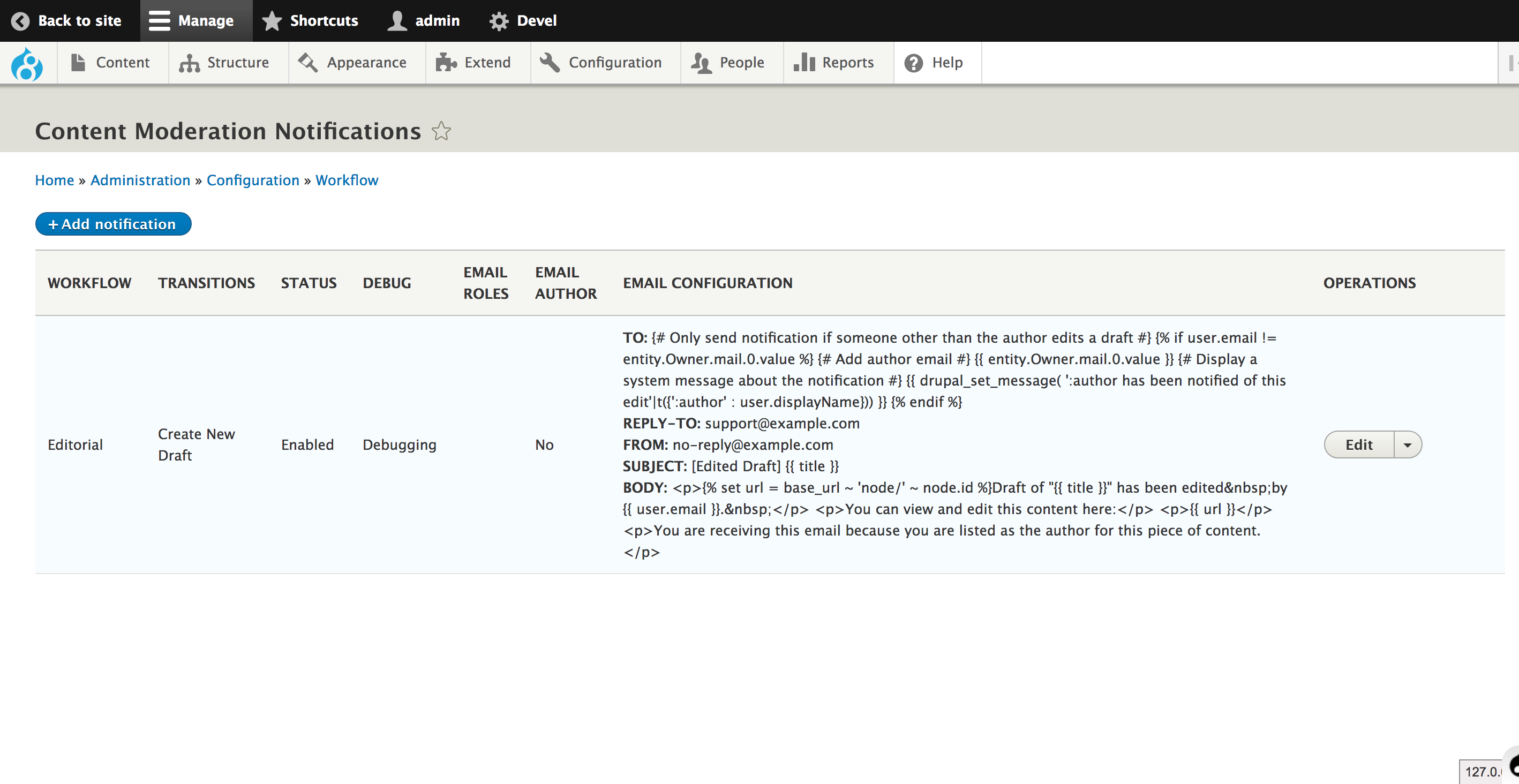This screenshot has height=784, width=1519.
Task: Open Extend via the puzzle-piece icon
Action: pyautogui.click(x=446, y=62)
